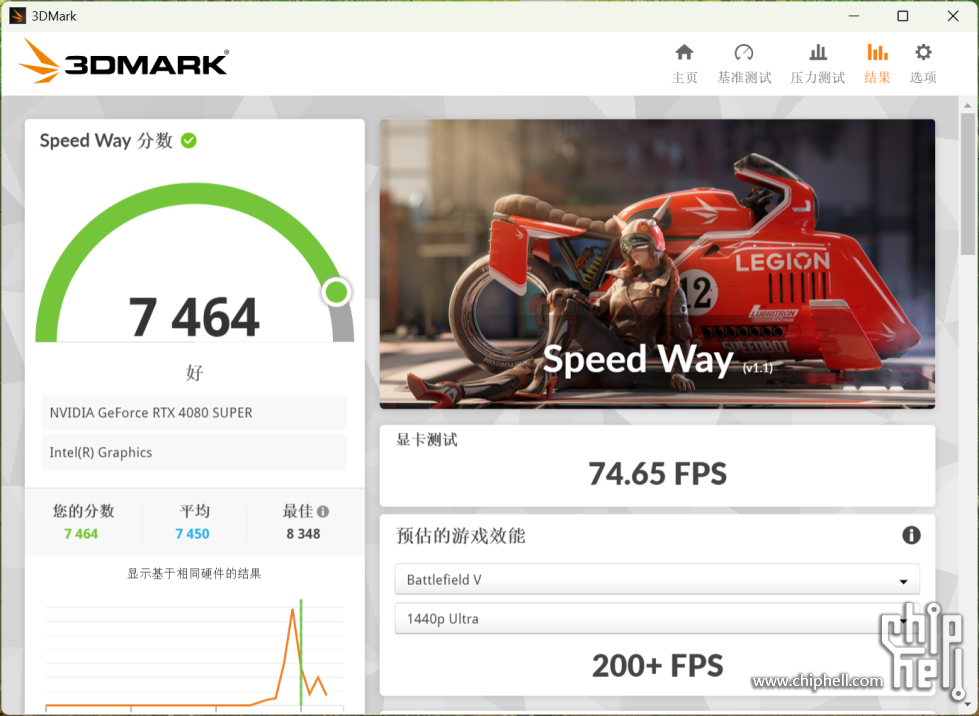
Task: Click the 显卡测试 heading
Action: click(427, 439)
